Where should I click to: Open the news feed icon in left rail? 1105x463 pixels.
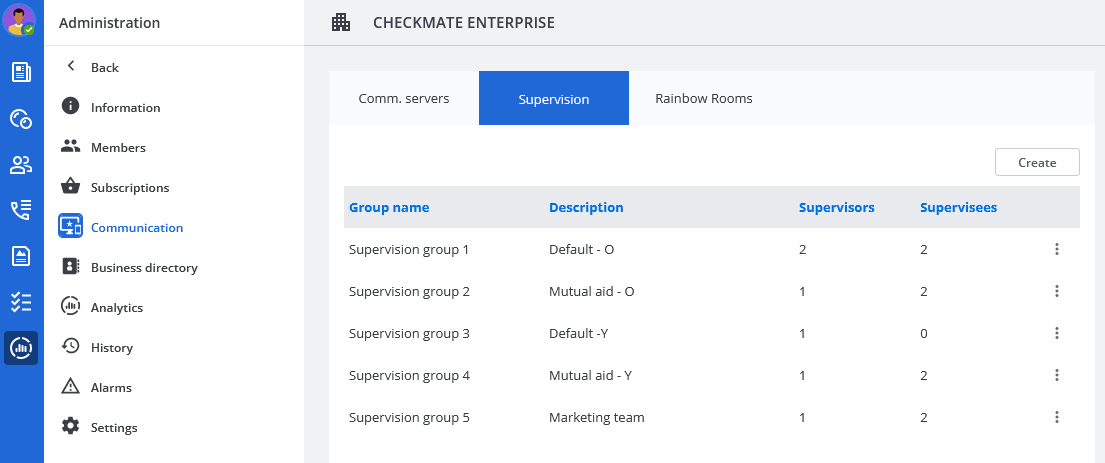(21, 72)
